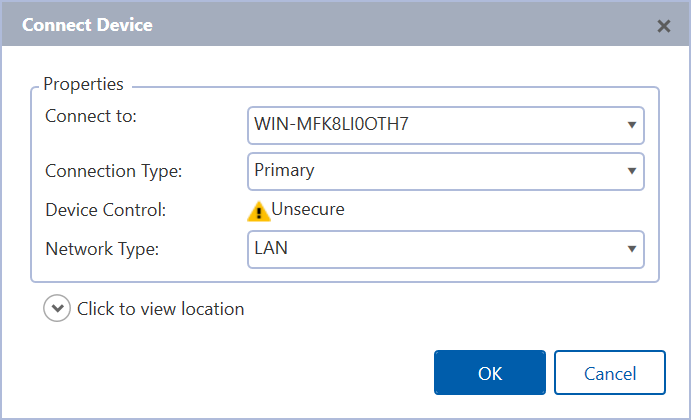The image size is (691, 420).
Task: Click the blank footer area left of OK
Action: pos(230,372)
